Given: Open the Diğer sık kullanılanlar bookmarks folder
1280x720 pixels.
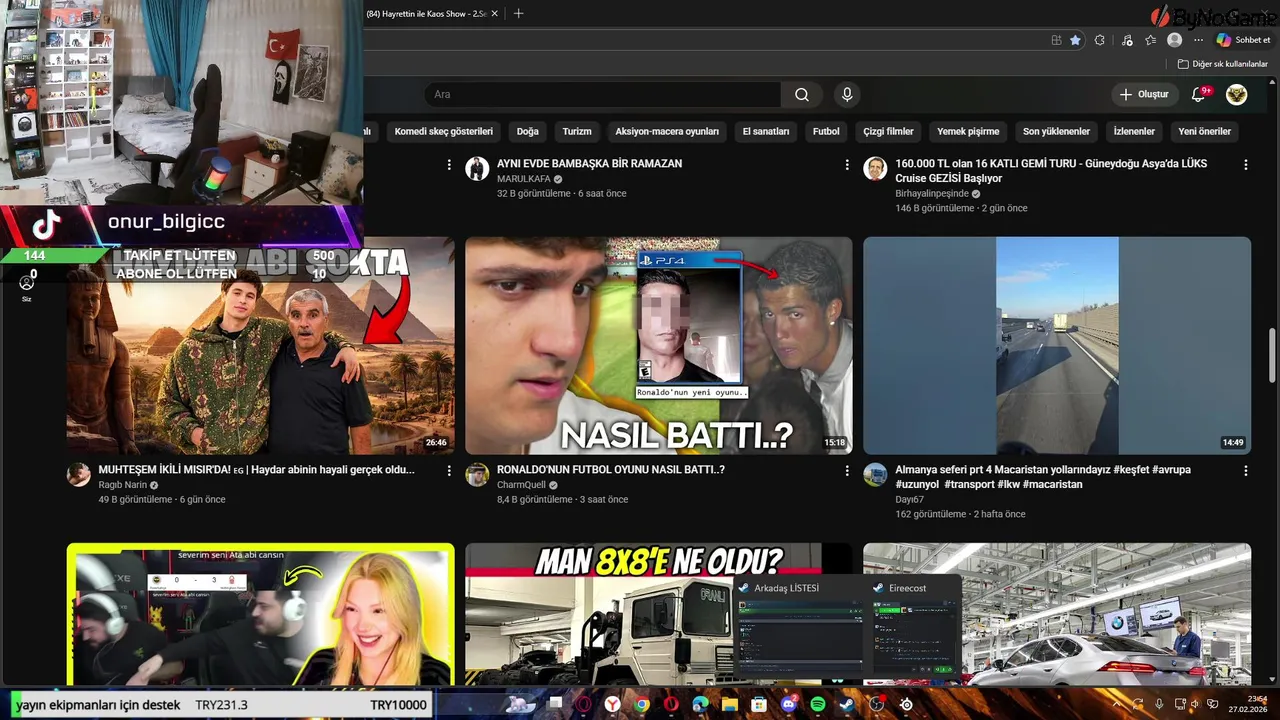Looking at the screenshot, I should (1222, 64).
